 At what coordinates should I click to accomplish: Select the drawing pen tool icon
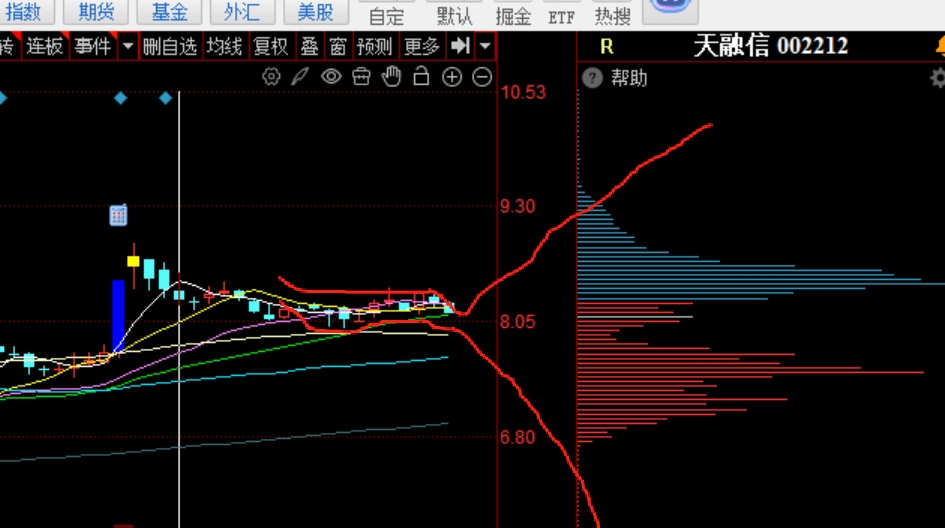[300, 77]
